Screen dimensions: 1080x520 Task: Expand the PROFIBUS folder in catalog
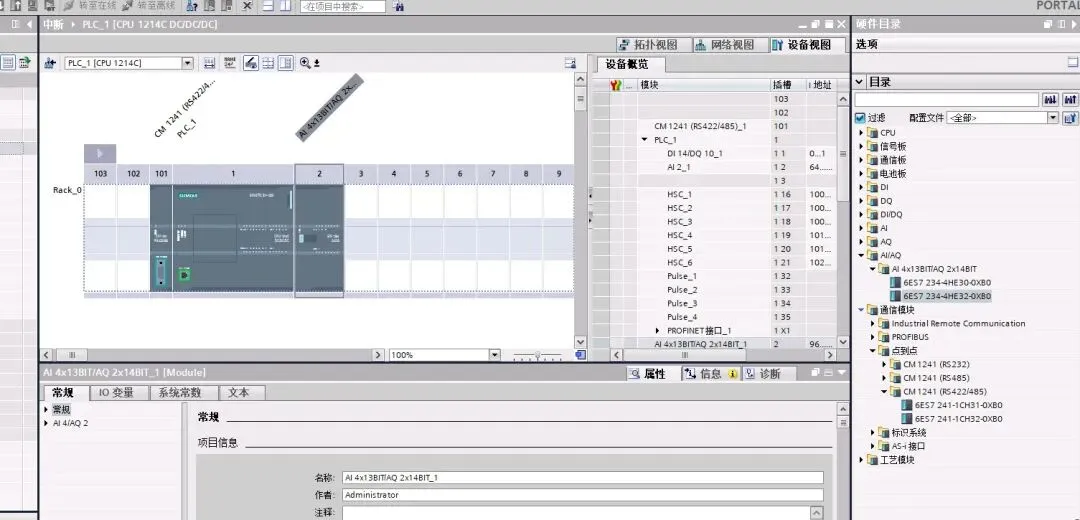(x=873, y=337)
